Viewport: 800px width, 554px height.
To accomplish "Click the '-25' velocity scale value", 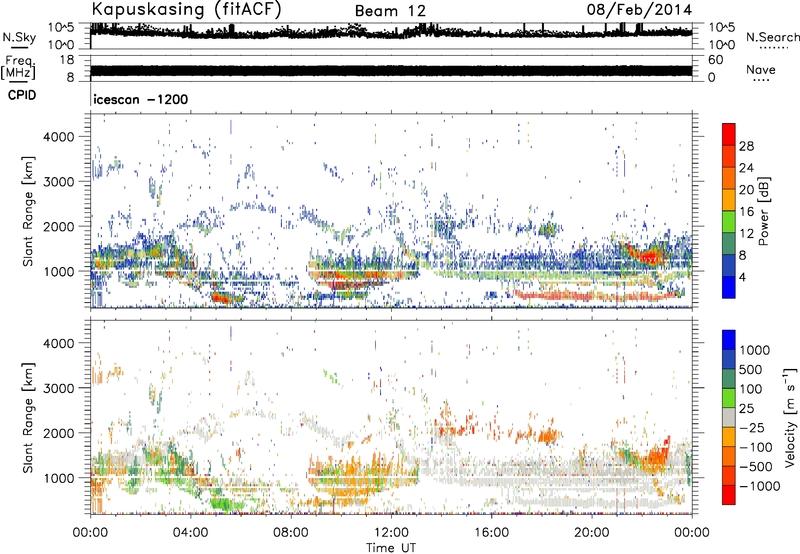I will pyautogui.click(x=752, y=427).
